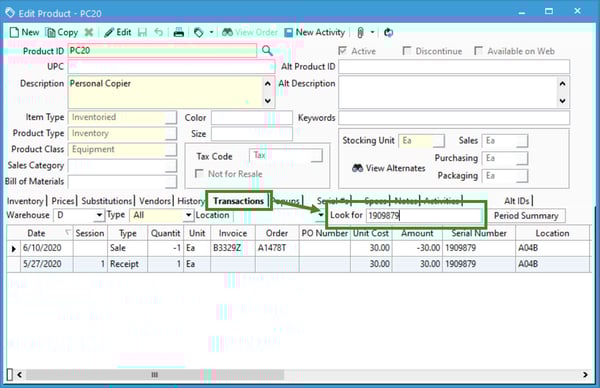
Task: Switch to the Prices tab
Action: (x=62, y=201)
